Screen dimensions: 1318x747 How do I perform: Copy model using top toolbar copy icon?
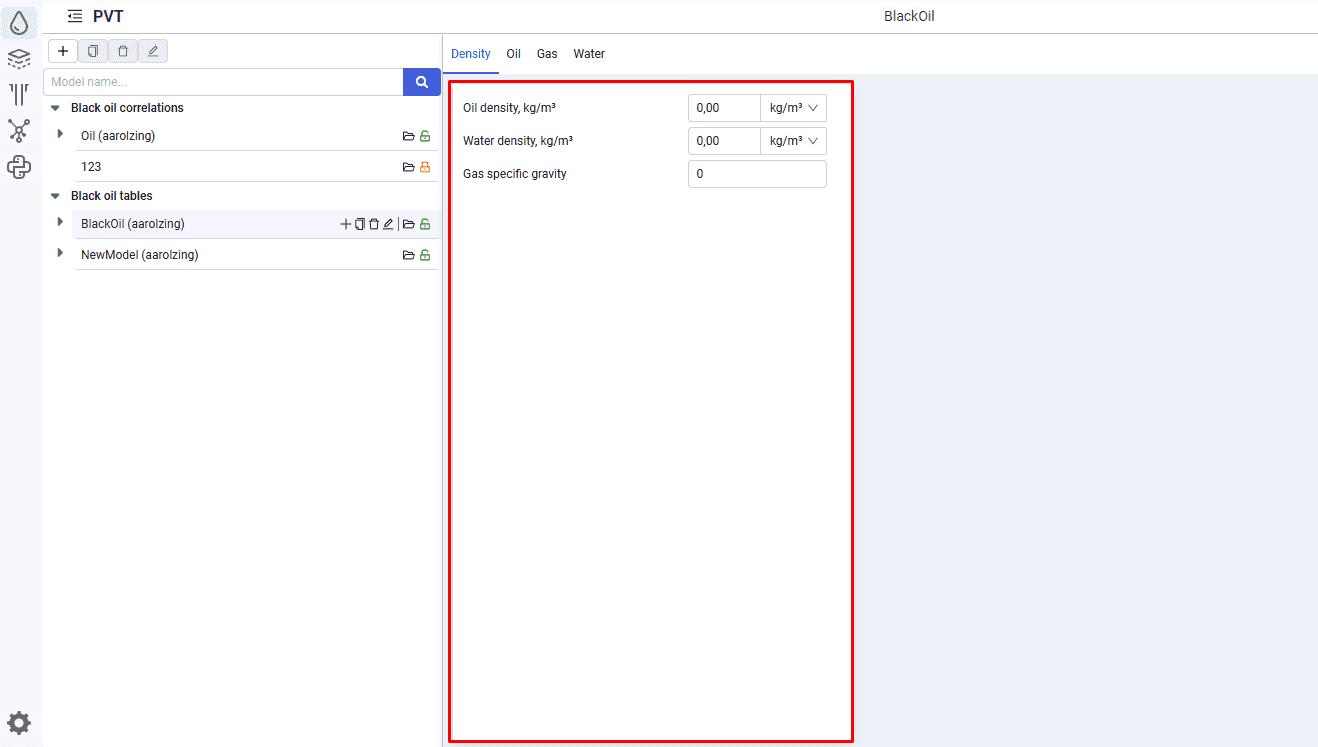click(x=92, y=51)
